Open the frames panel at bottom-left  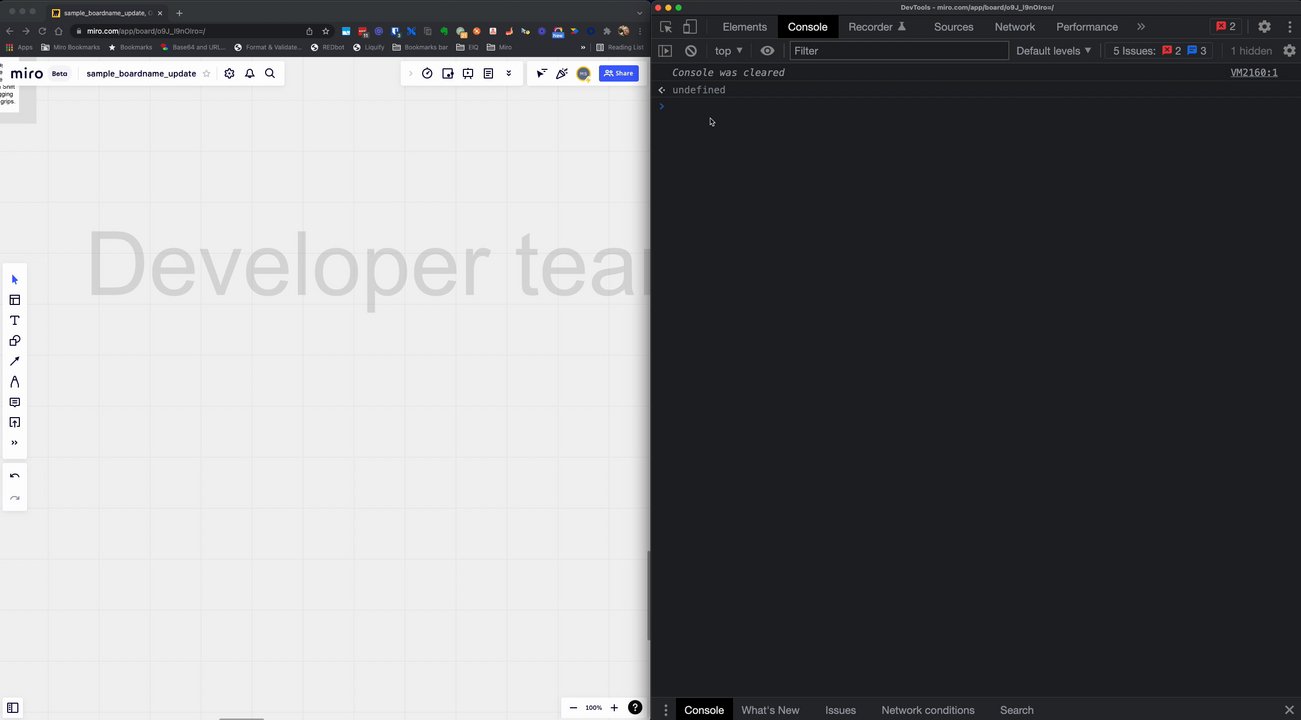pyautogui.click(x=13, y=708)
